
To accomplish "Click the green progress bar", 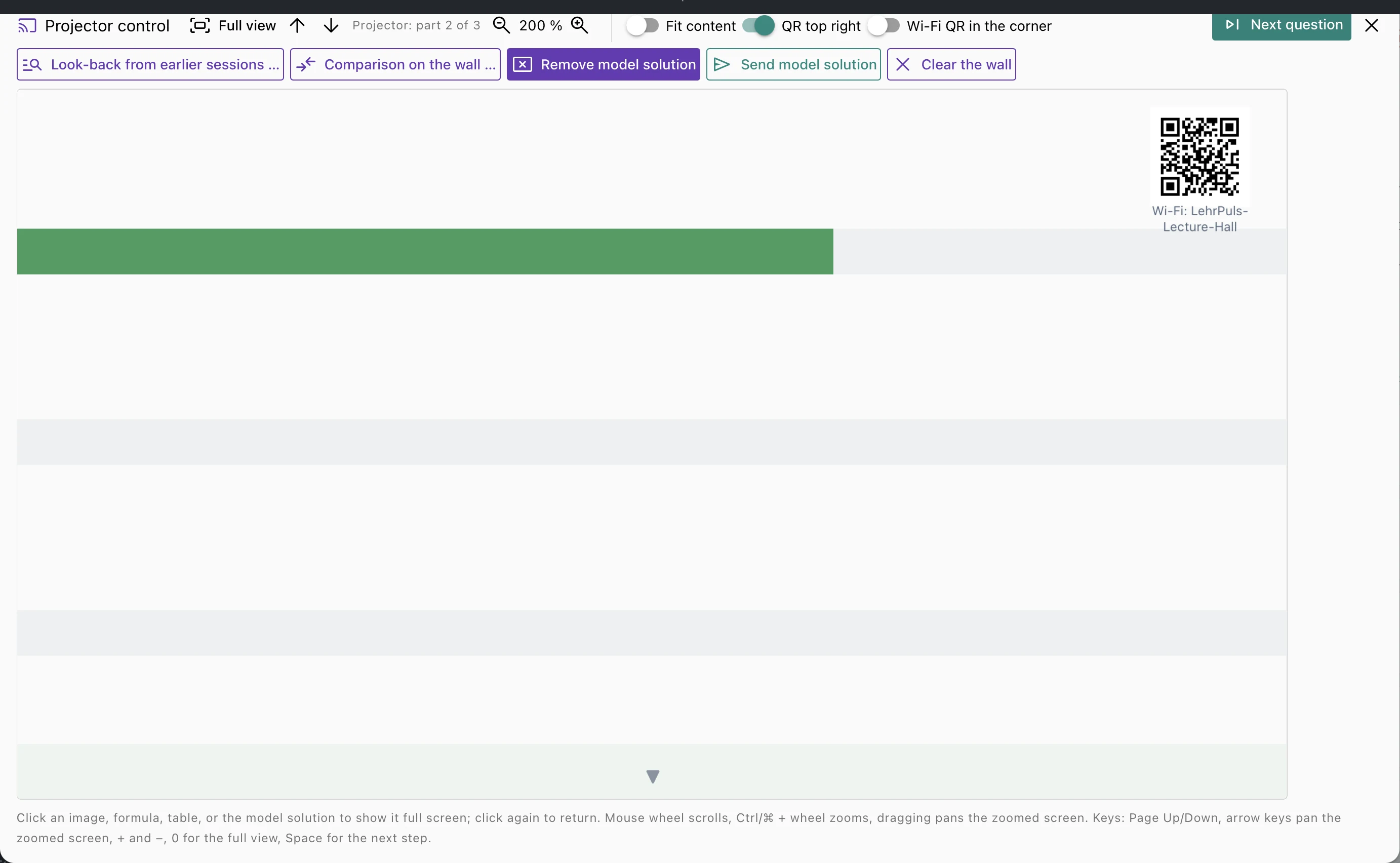I will pos(425,252).
